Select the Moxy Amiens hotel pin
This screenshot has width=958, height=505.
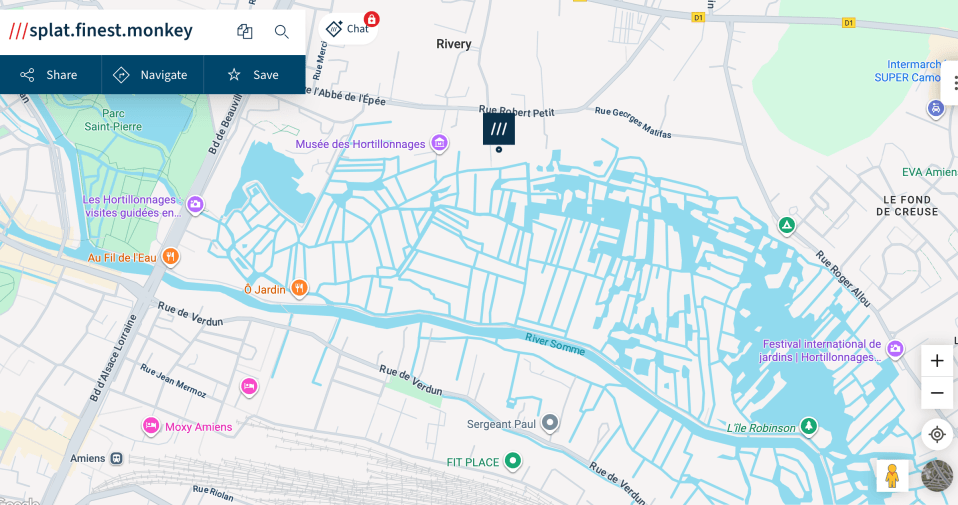click(x=151, y=426)
